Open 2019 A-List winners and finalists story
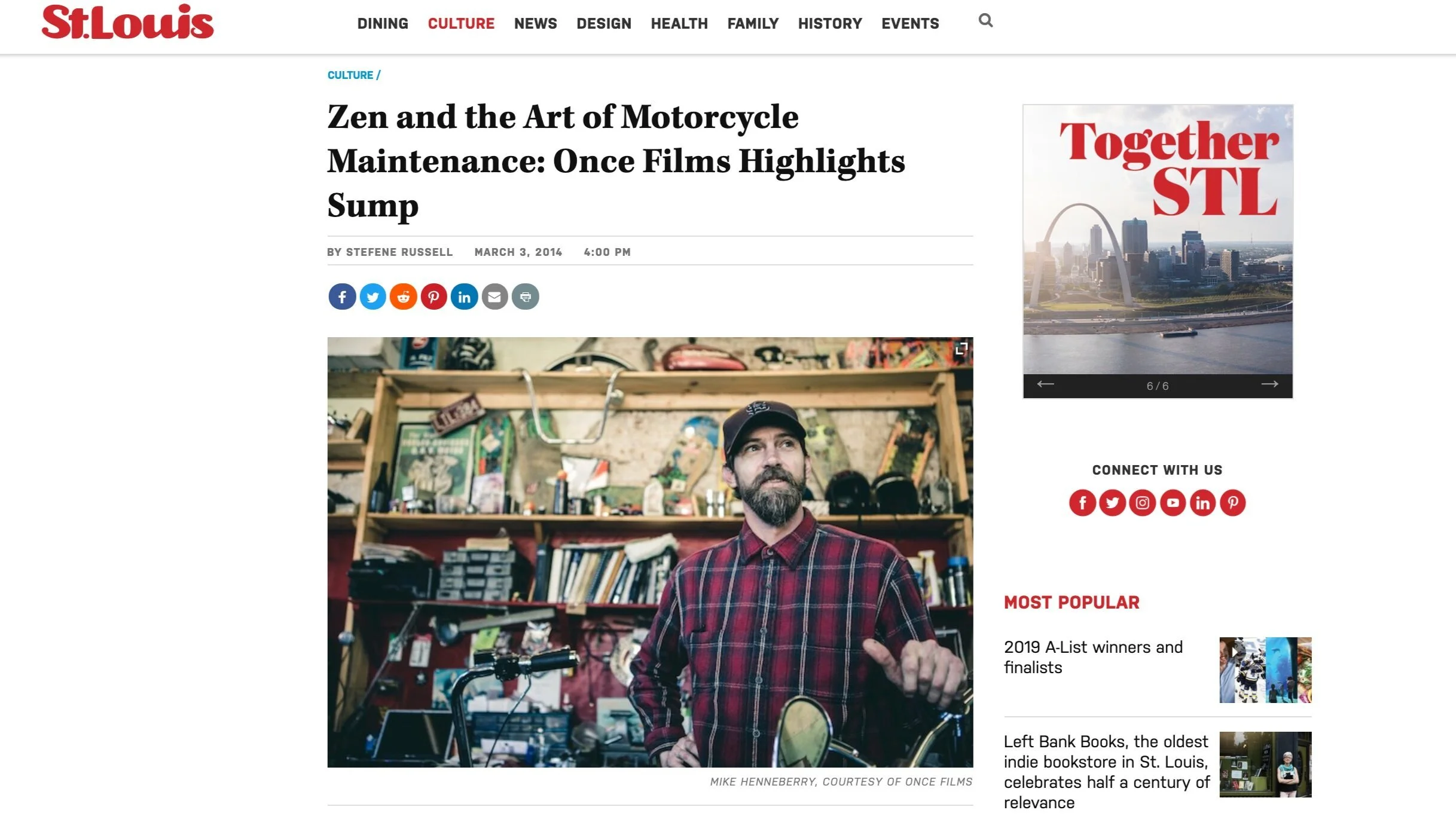This screenshot has height=819, width=1456. (x=1093, y=657)
